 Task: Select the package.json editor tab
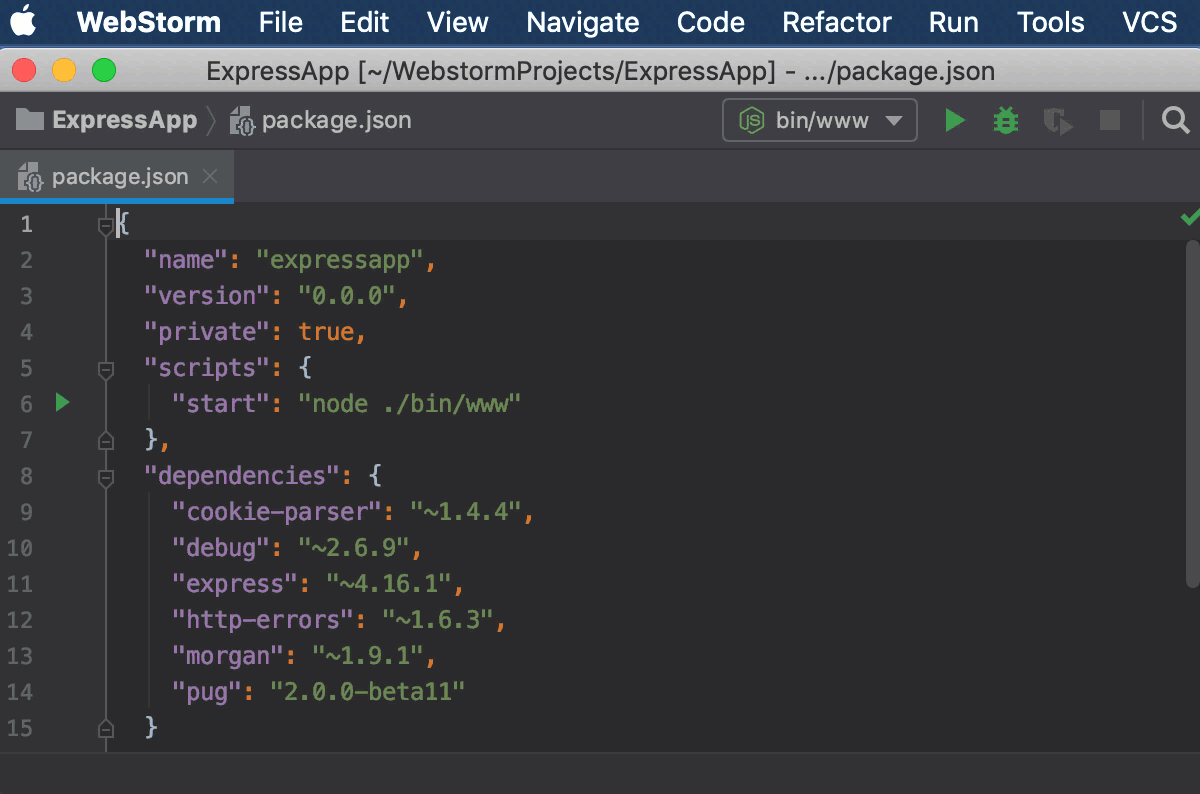pyautogui.click(x=117, y=177)
